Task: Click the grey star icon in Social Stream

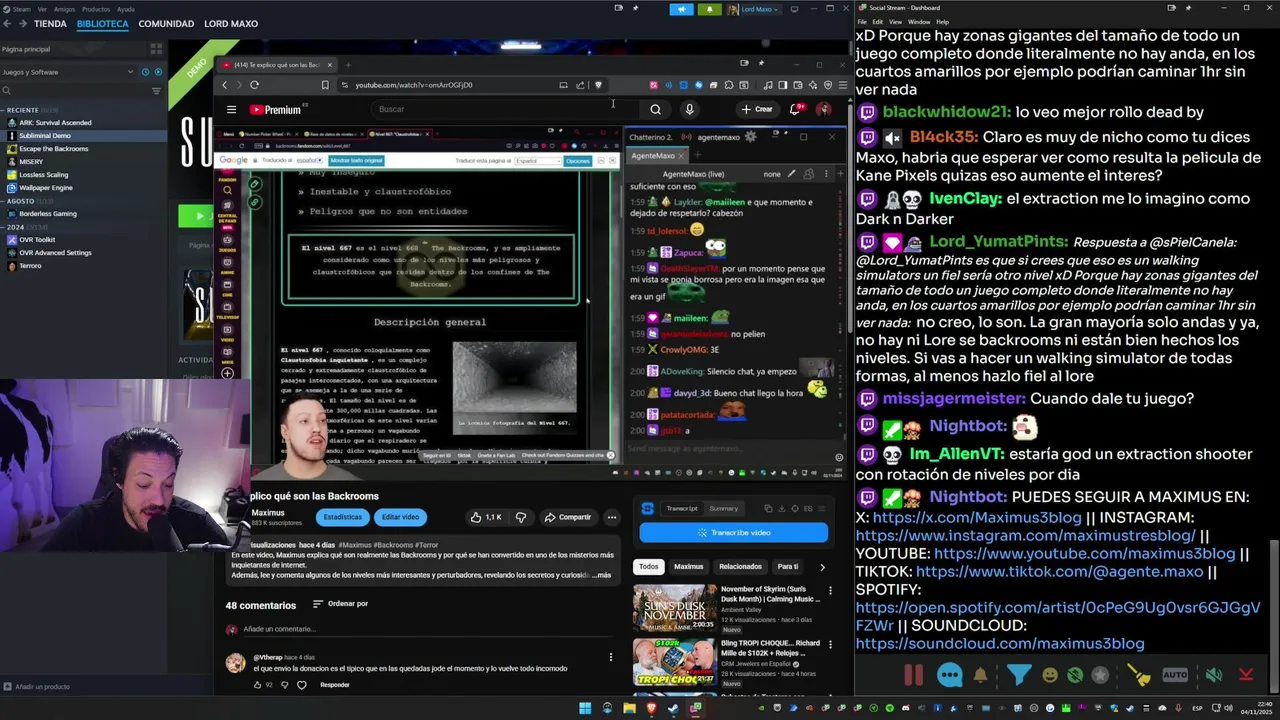Action: click(x=1100, y=675)
